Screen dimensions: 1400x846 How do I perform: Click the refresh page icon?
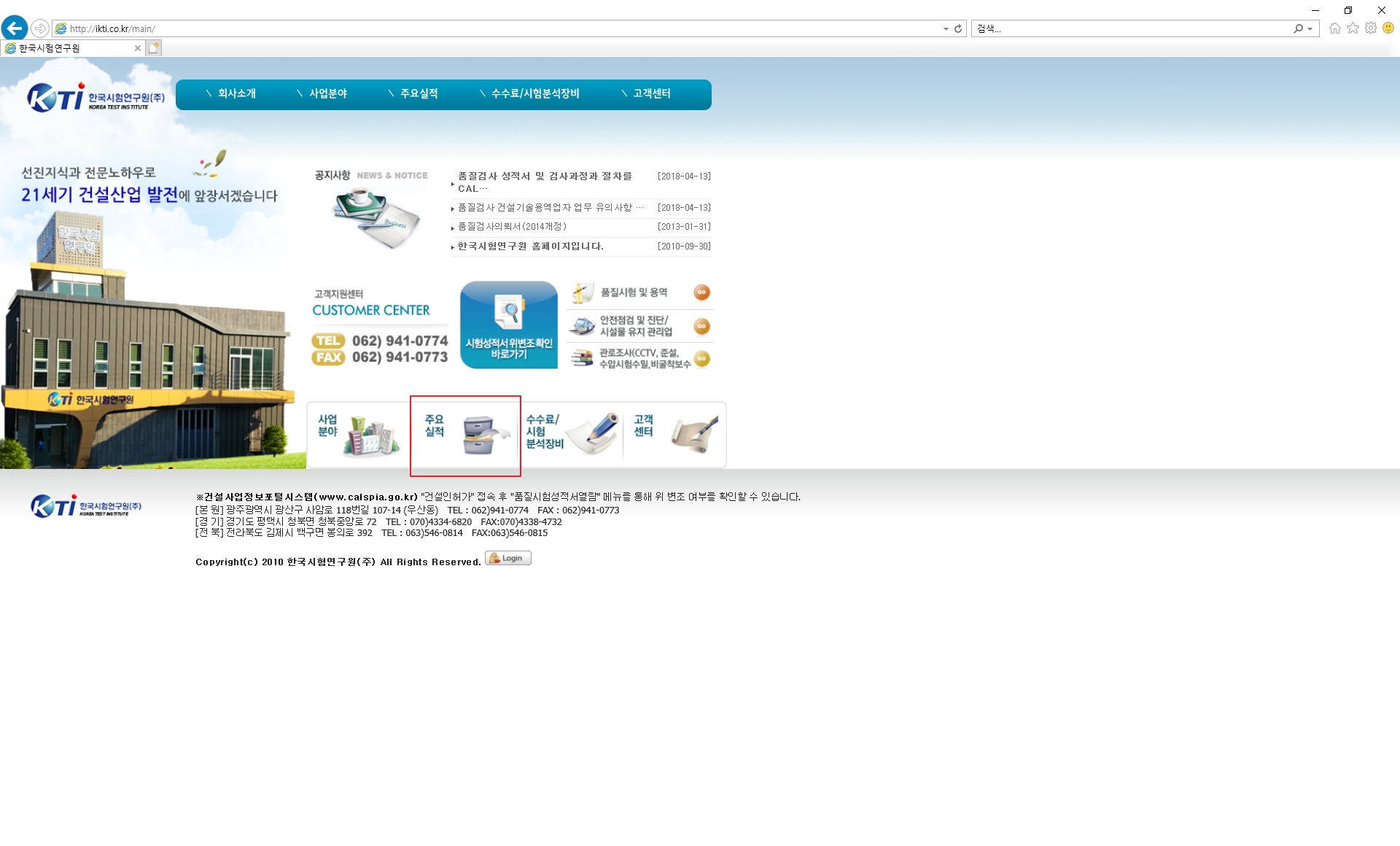(x=958, y=28)
